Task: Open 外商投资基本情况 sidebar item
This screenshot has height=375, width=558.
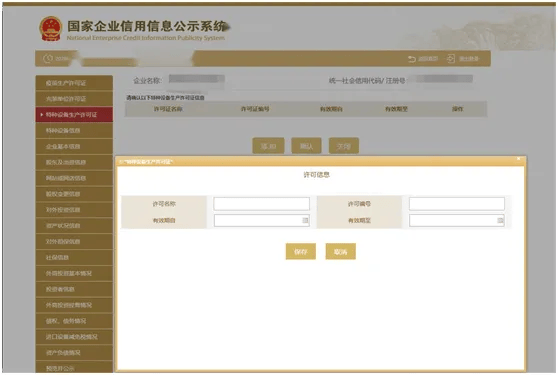Action: 74,273
